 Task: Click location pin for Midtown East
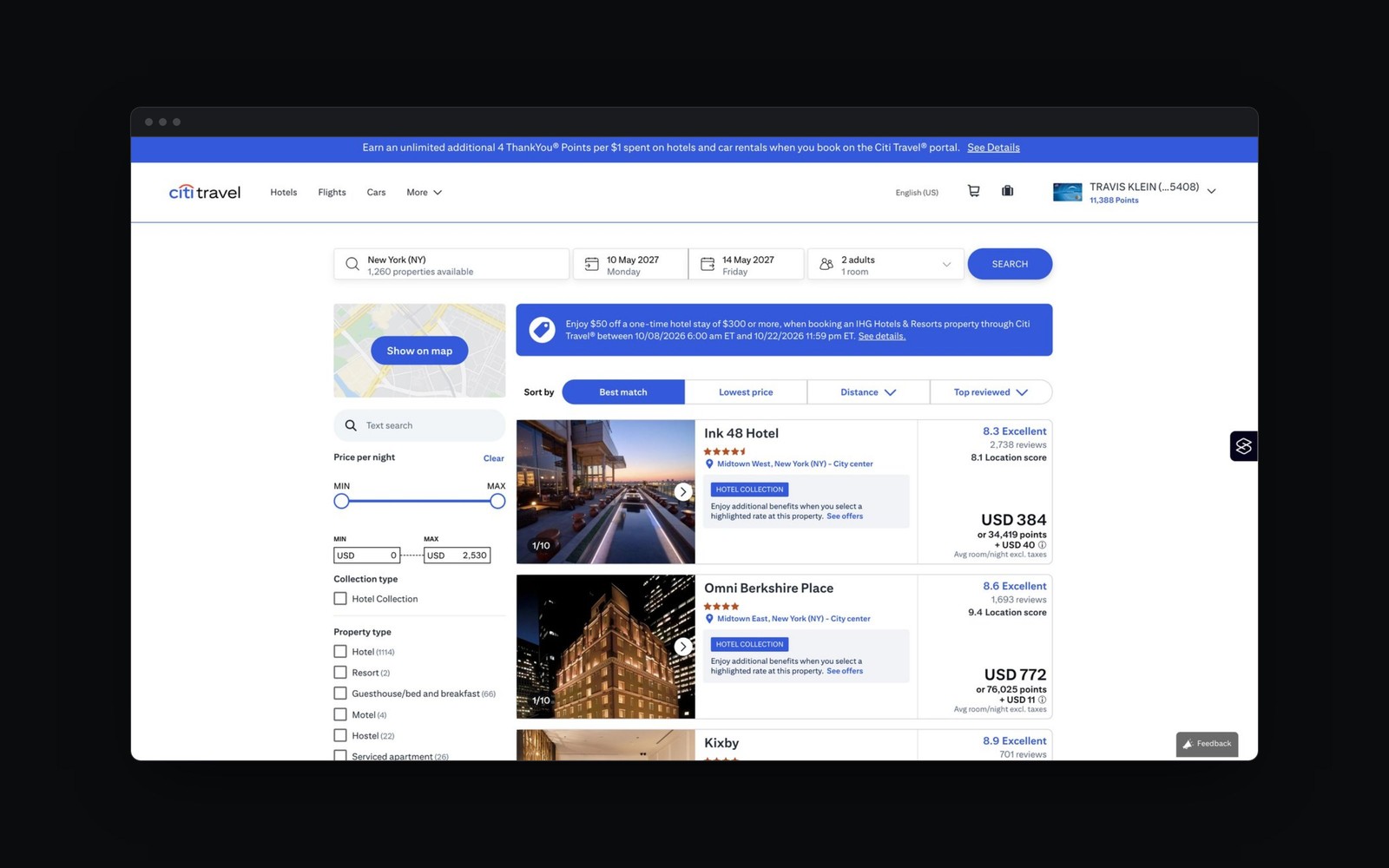pyautogui.click(x=709, y=619)
